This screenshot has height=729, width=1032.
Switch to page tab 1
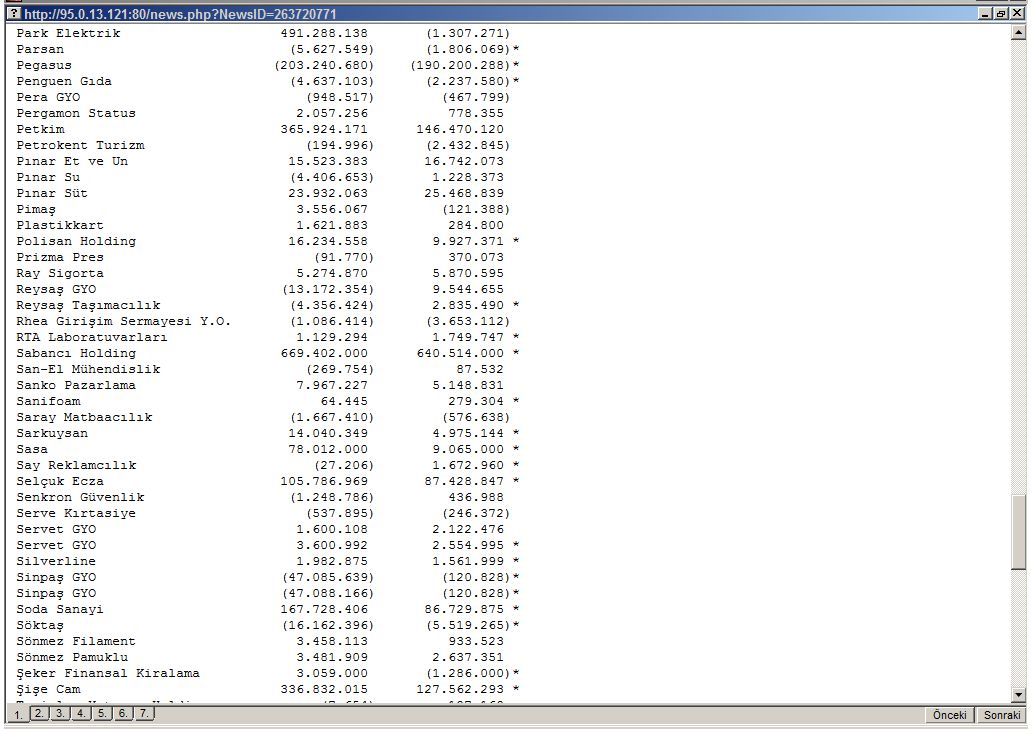[x=18, y=715]
